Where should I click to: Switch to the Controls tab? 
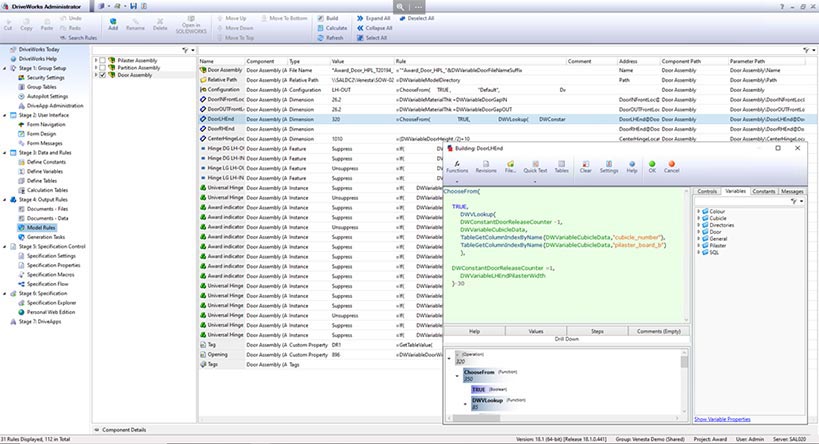[707, 192]
